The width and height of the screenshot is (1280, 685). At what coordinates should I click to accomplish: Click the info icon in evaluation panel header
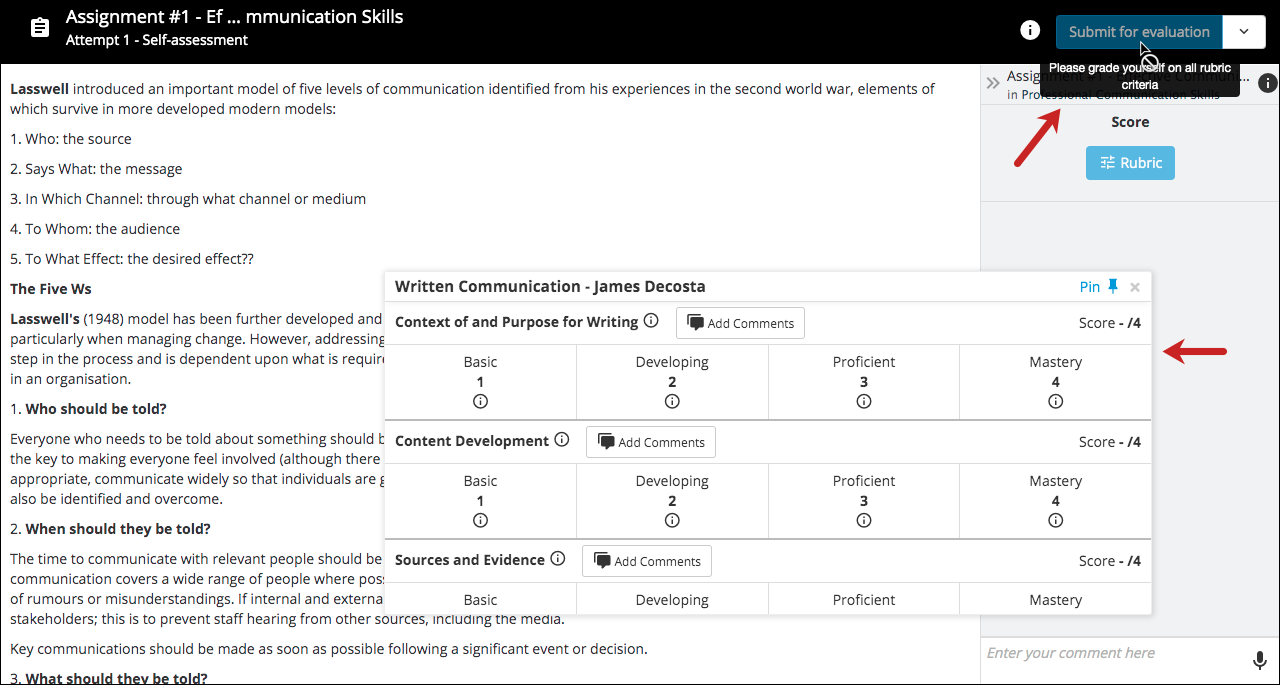tap(1267, 84)
